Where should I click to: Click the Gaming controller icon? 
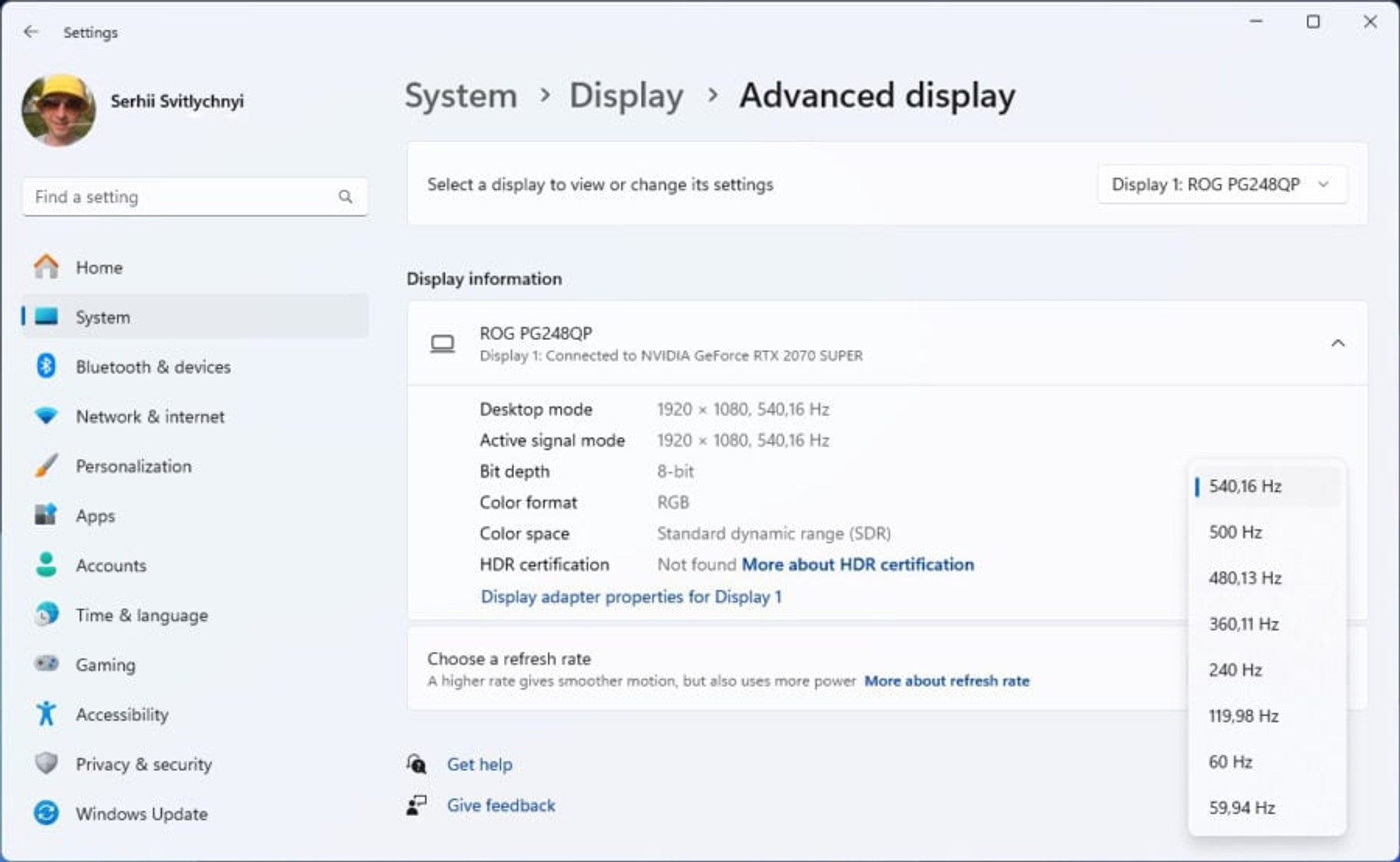tap(46, 664)
